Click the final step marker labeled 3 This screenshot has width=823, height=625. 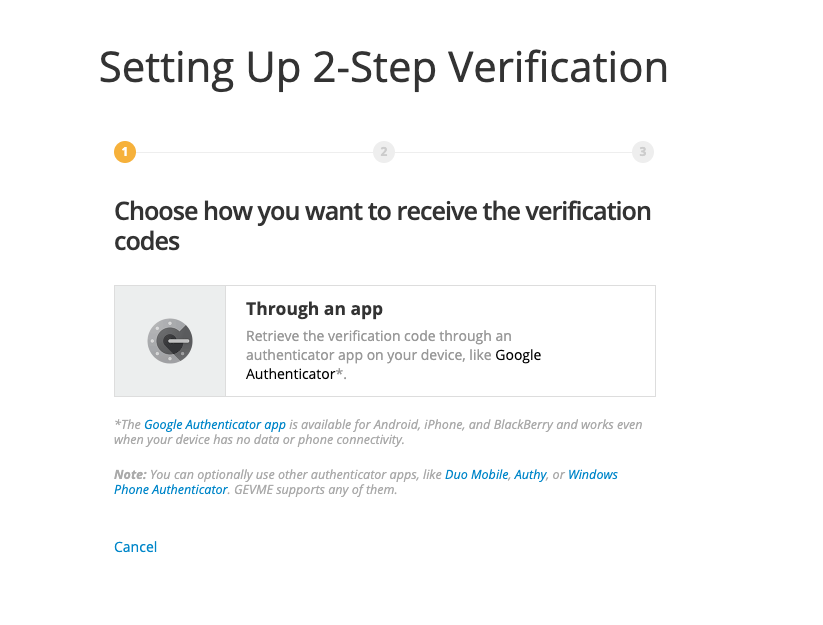click(643, 152)
